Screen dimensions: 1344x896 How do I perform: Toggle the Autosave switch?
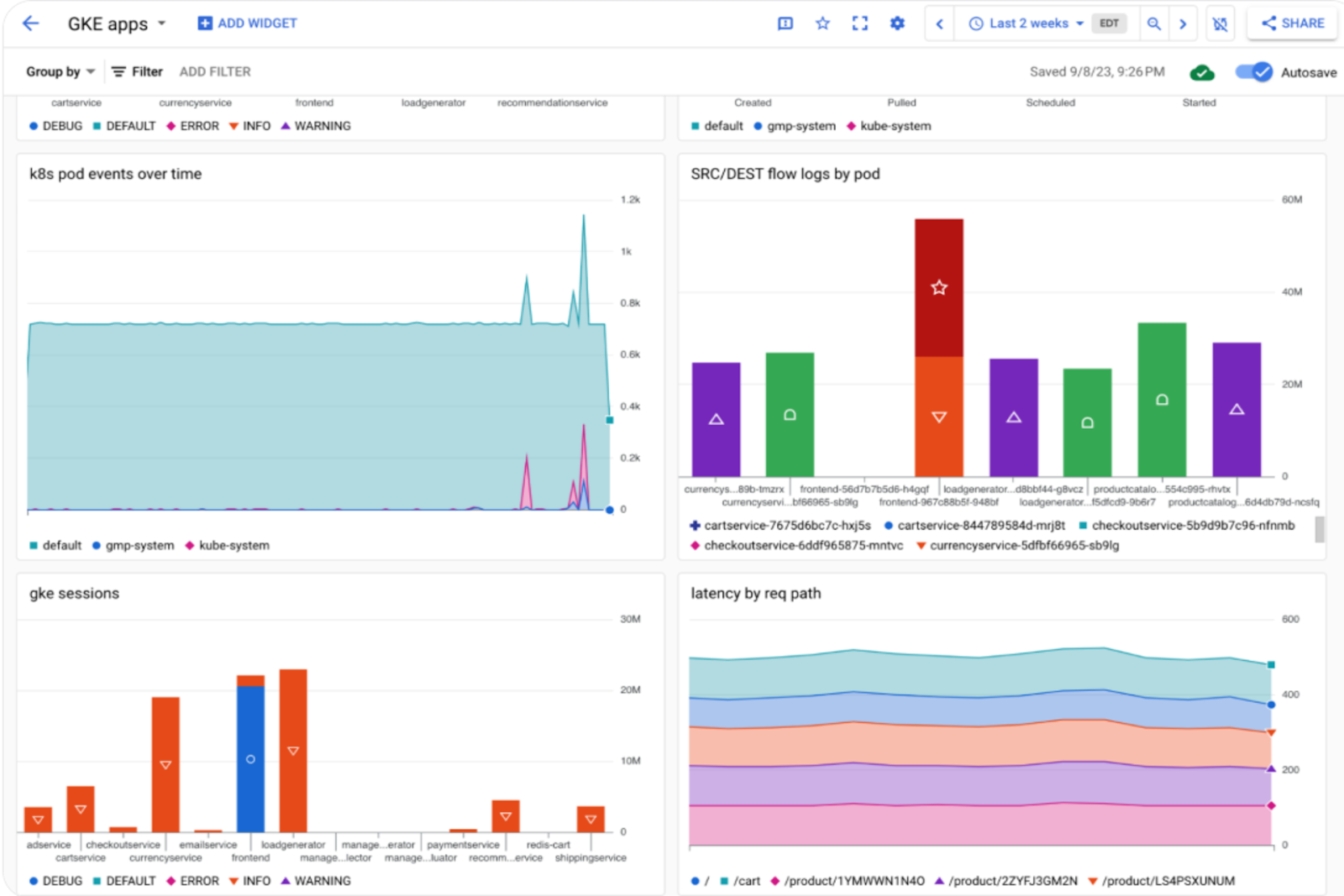pos(1254,72)
